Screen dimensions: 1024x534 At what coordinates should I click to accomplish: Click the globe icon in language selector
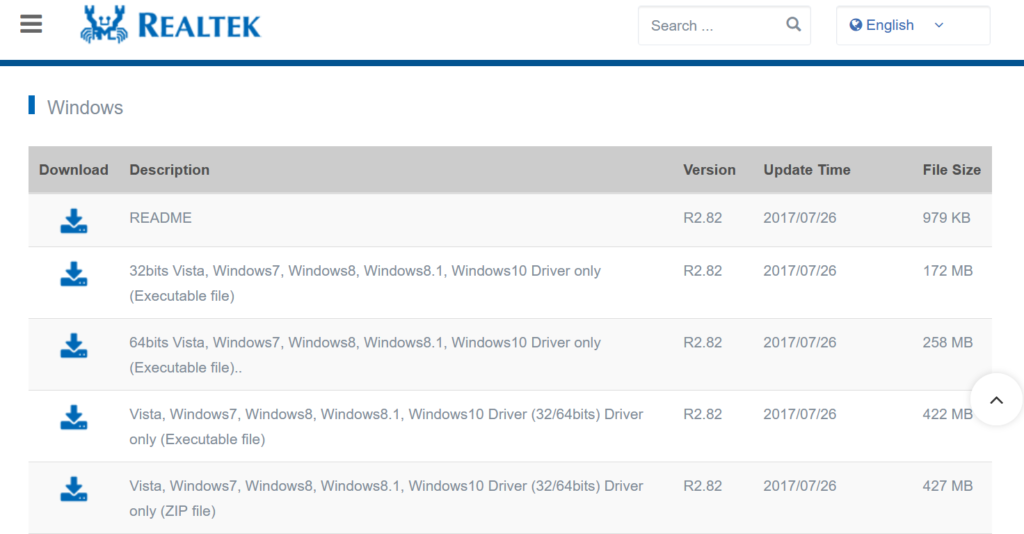pyautogui.click(x=856, y=25)
